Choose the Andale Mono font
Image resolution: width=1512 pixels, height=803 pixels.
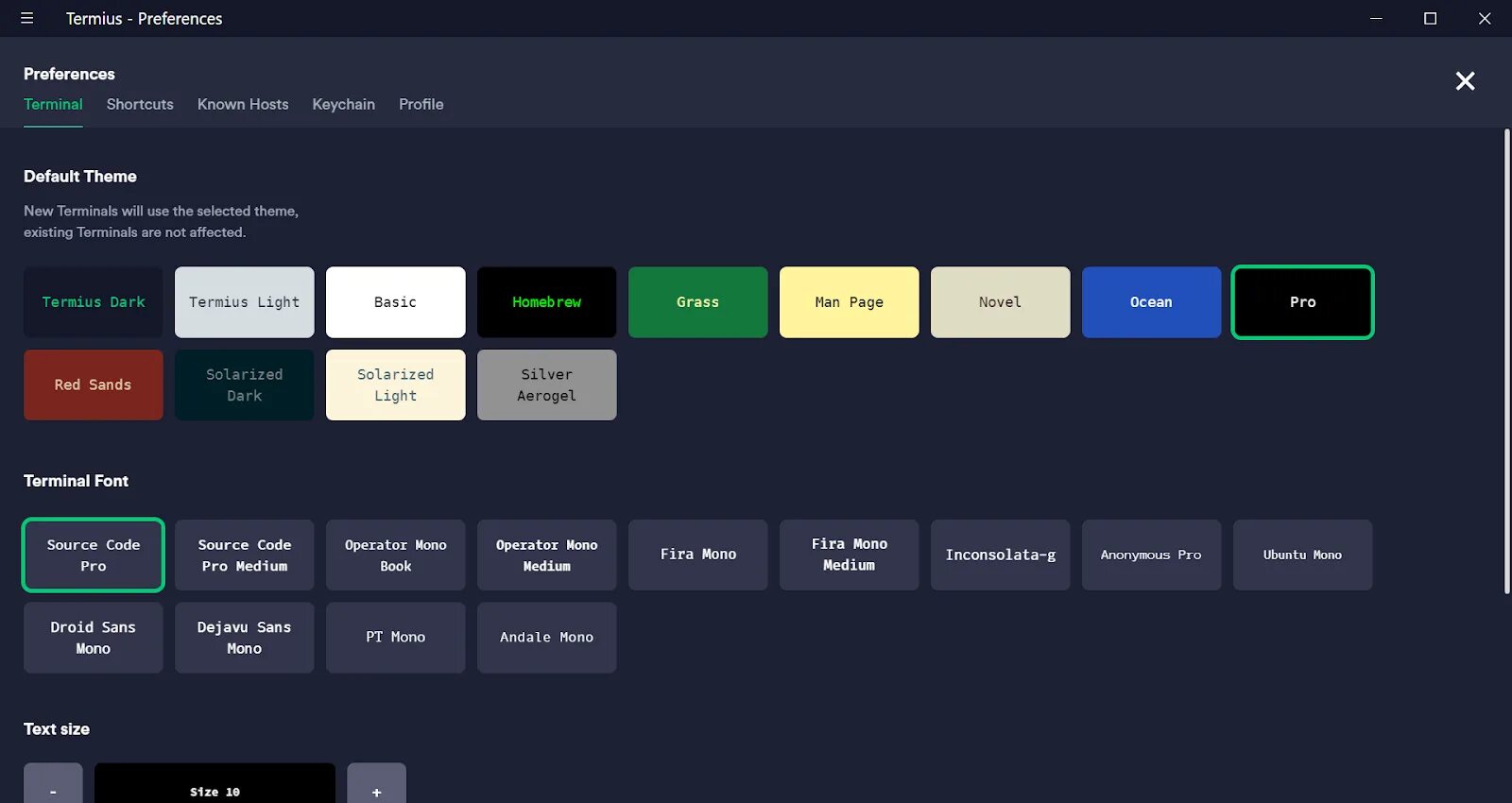(x=547, y=638)
